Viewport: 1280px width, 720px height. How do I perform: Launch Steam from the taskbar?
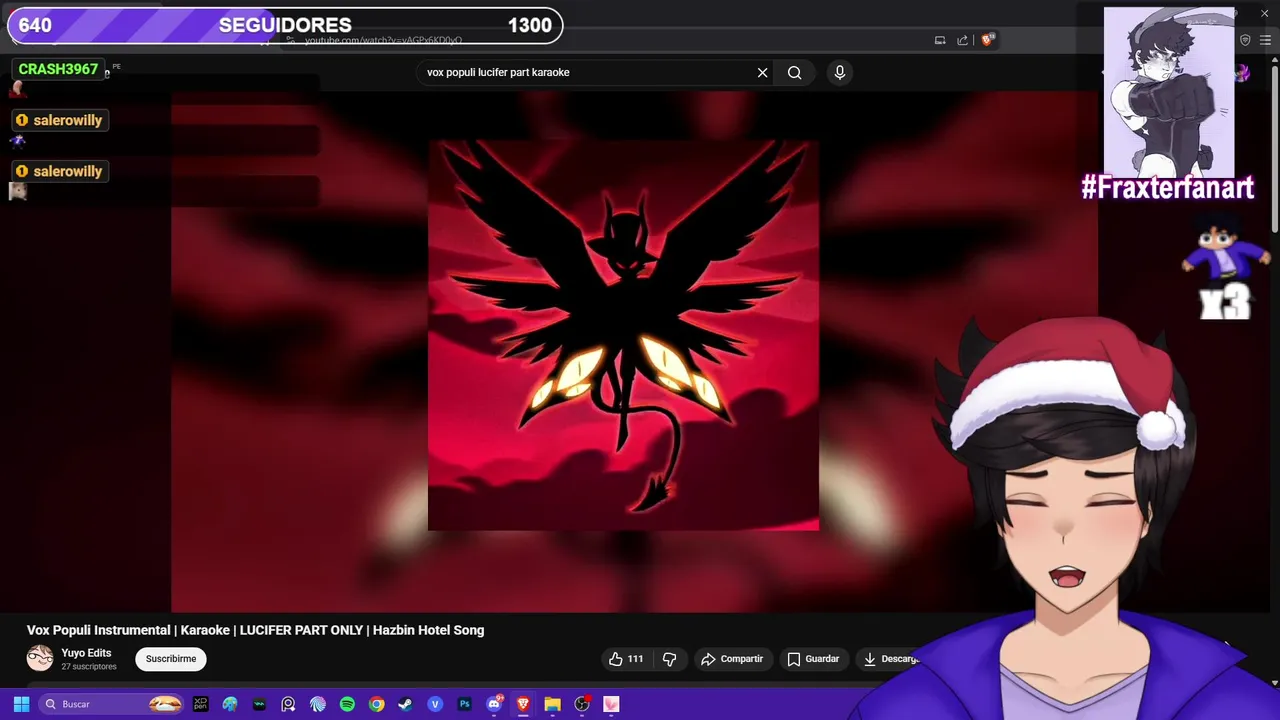click(405, 704)
